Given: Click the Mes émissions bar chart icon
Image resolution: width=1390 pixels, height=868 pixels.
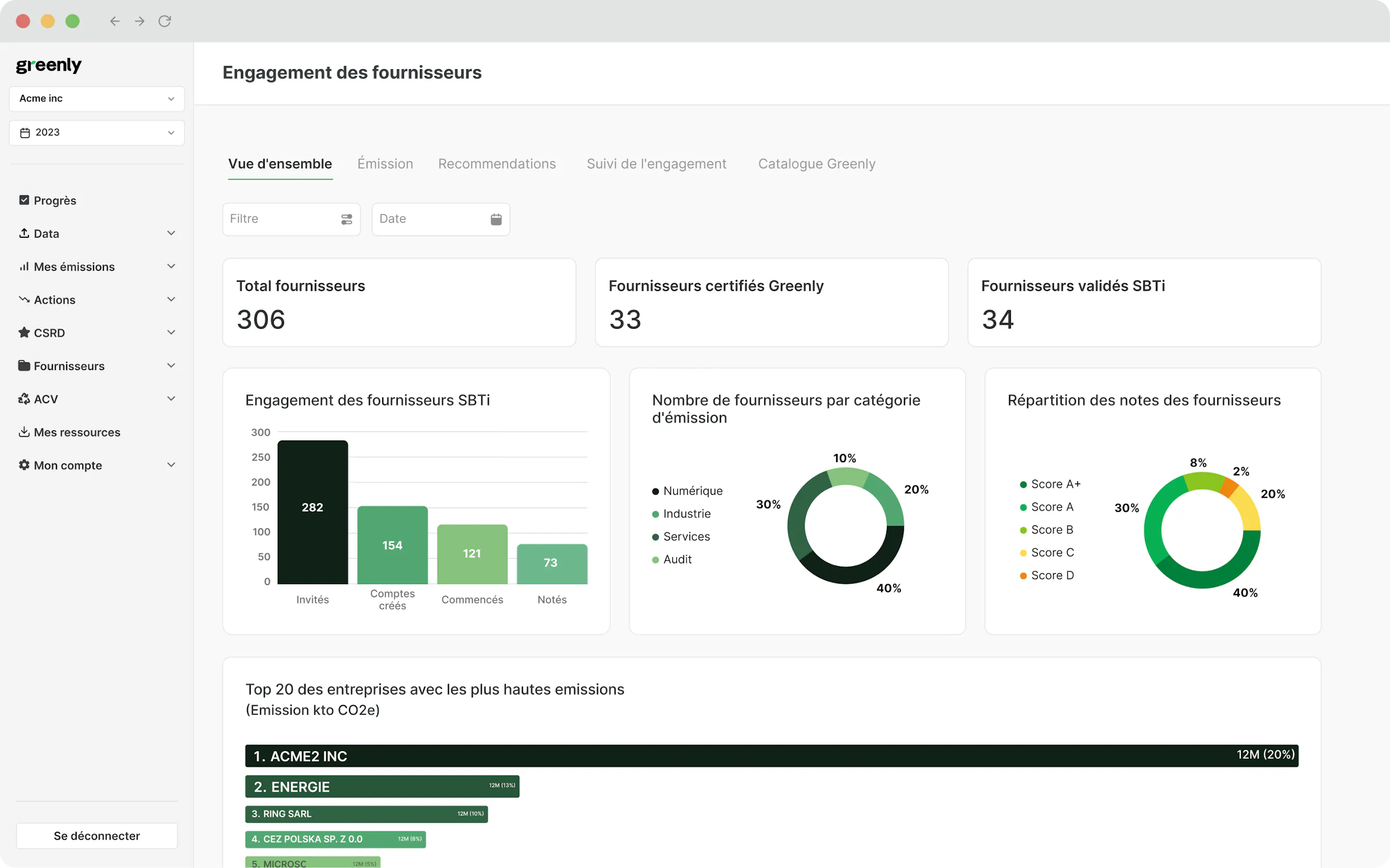Looking at the screenshot, I should 24,266.
